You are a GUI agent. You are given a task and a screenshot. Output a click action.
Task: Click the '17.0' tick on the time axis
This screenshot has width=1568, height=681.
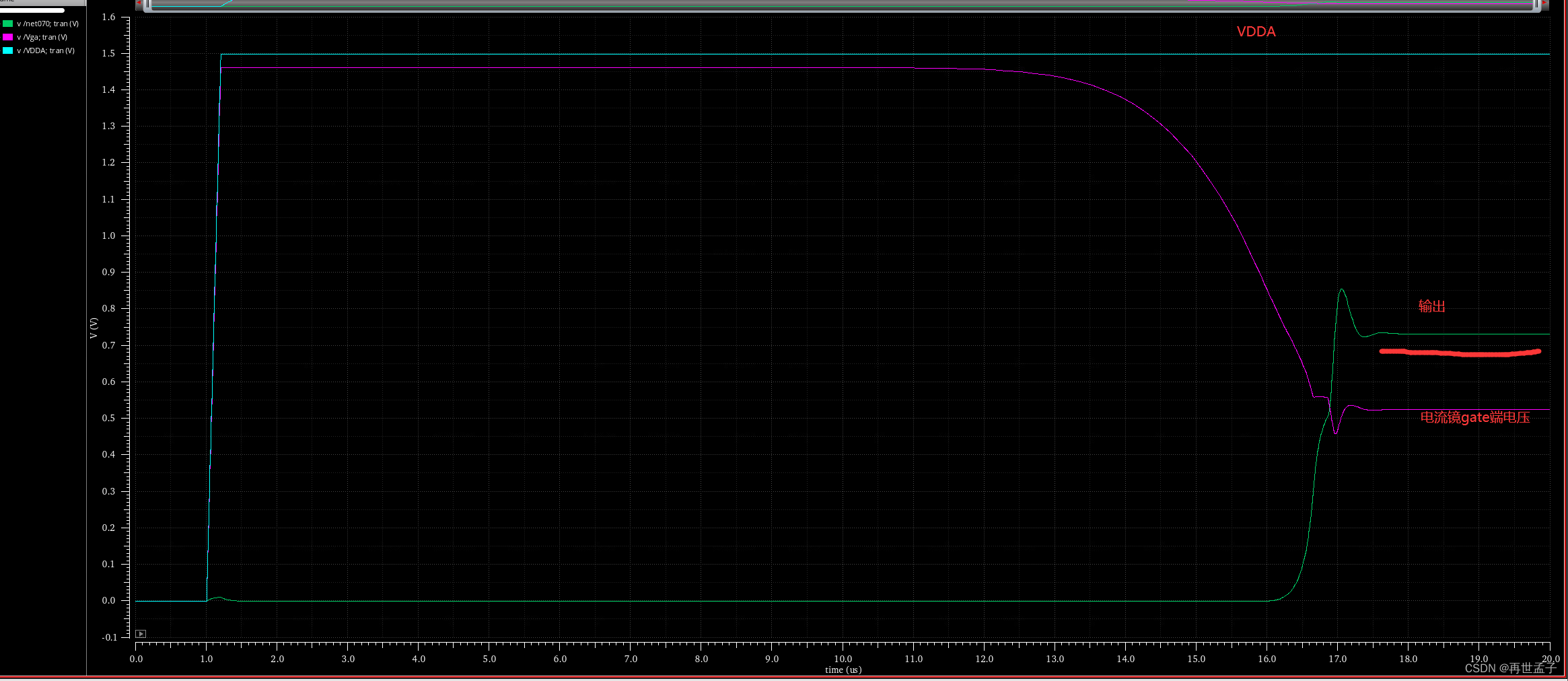click(1338, 659)
